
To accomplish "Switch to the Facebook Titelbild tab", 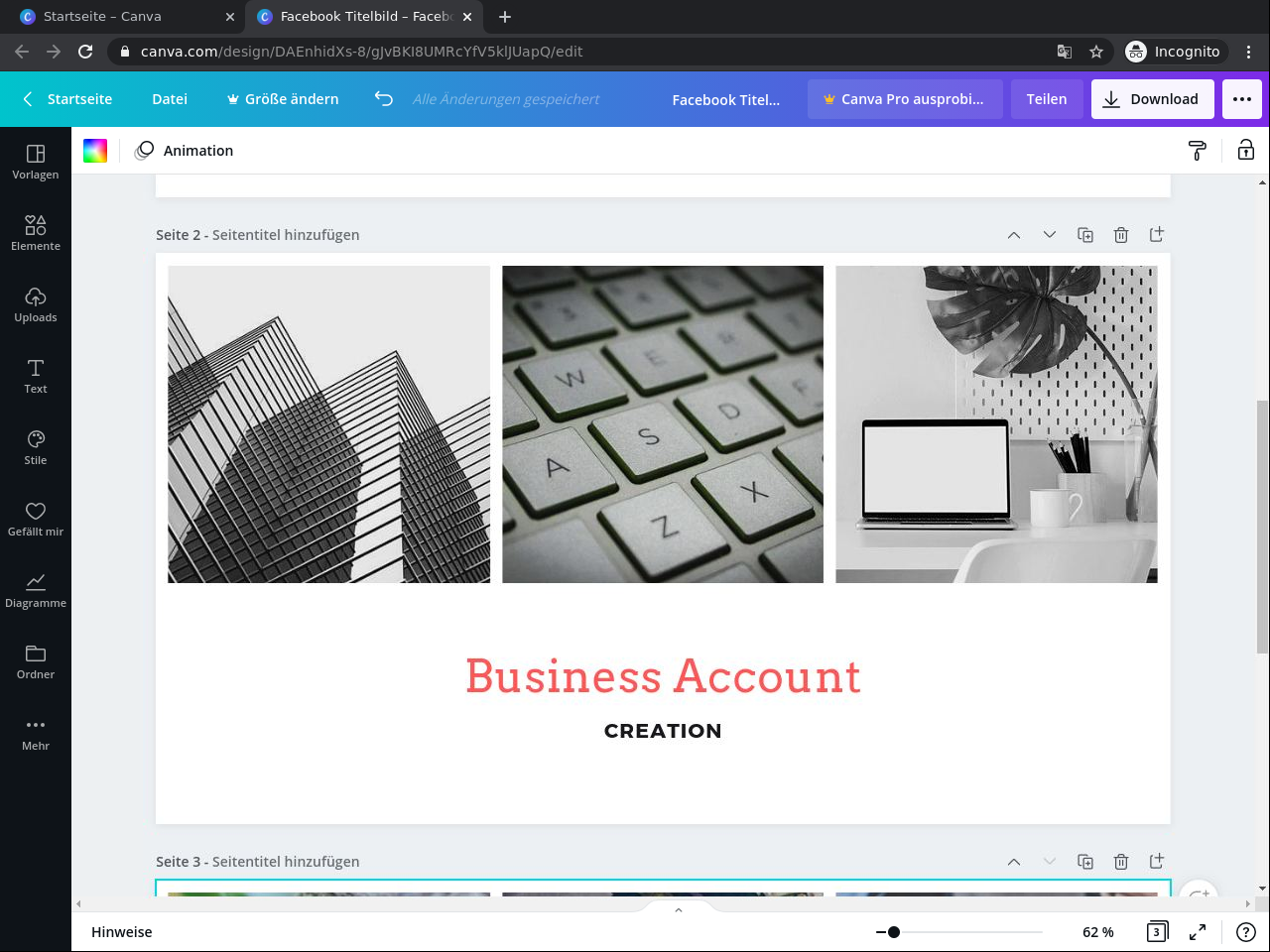I will click(x=365, y=17).
